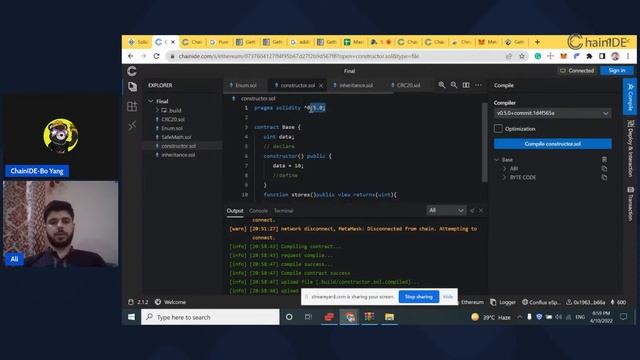Open the Transaction side tab

click(631, 204)
